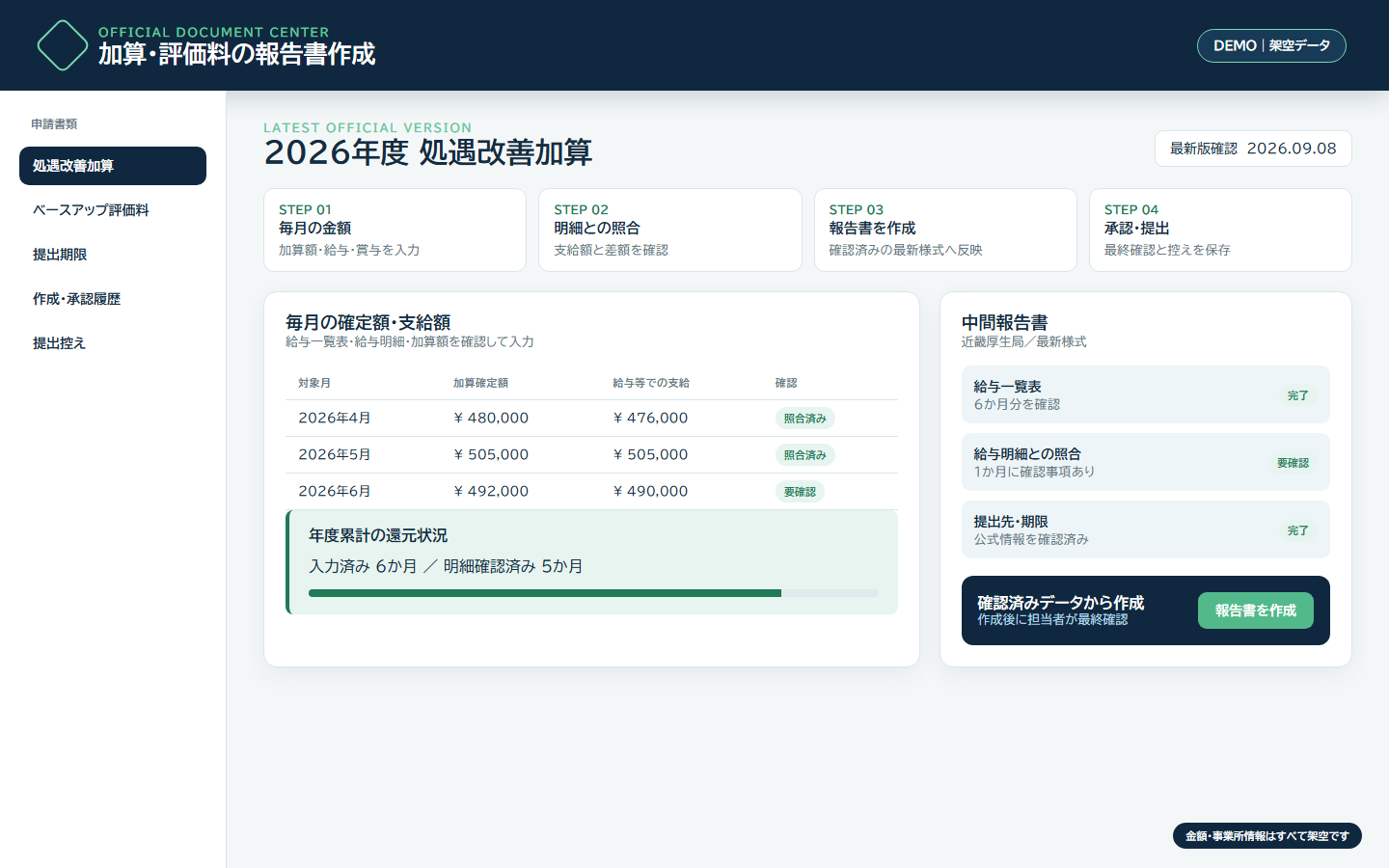Image resolution: width=1389 pixels, height=868 pixels.
Task: Click 2026年5月 row label
Action: coord(335,454)
